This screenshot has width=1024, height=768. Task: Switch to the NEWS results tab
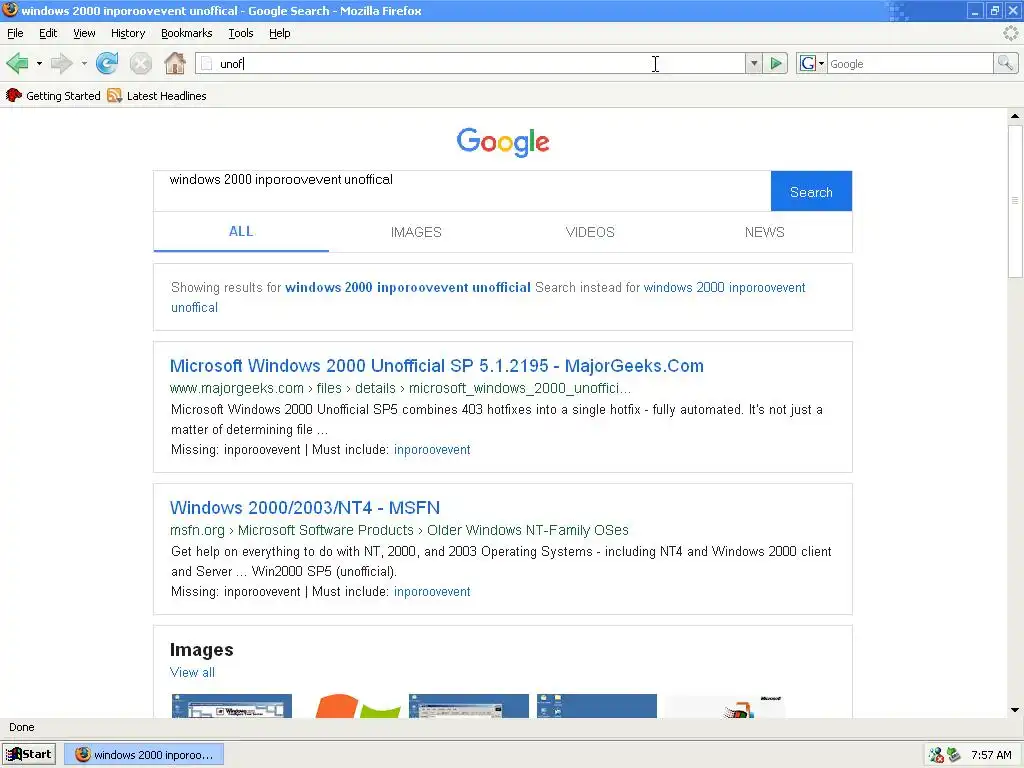(x=765, y=232)
